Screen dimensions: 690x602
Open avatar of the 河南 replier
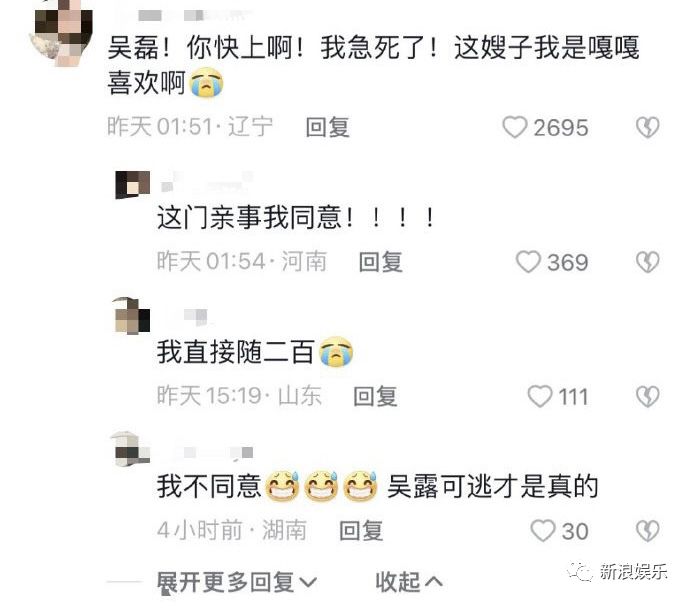coord(132,184)
